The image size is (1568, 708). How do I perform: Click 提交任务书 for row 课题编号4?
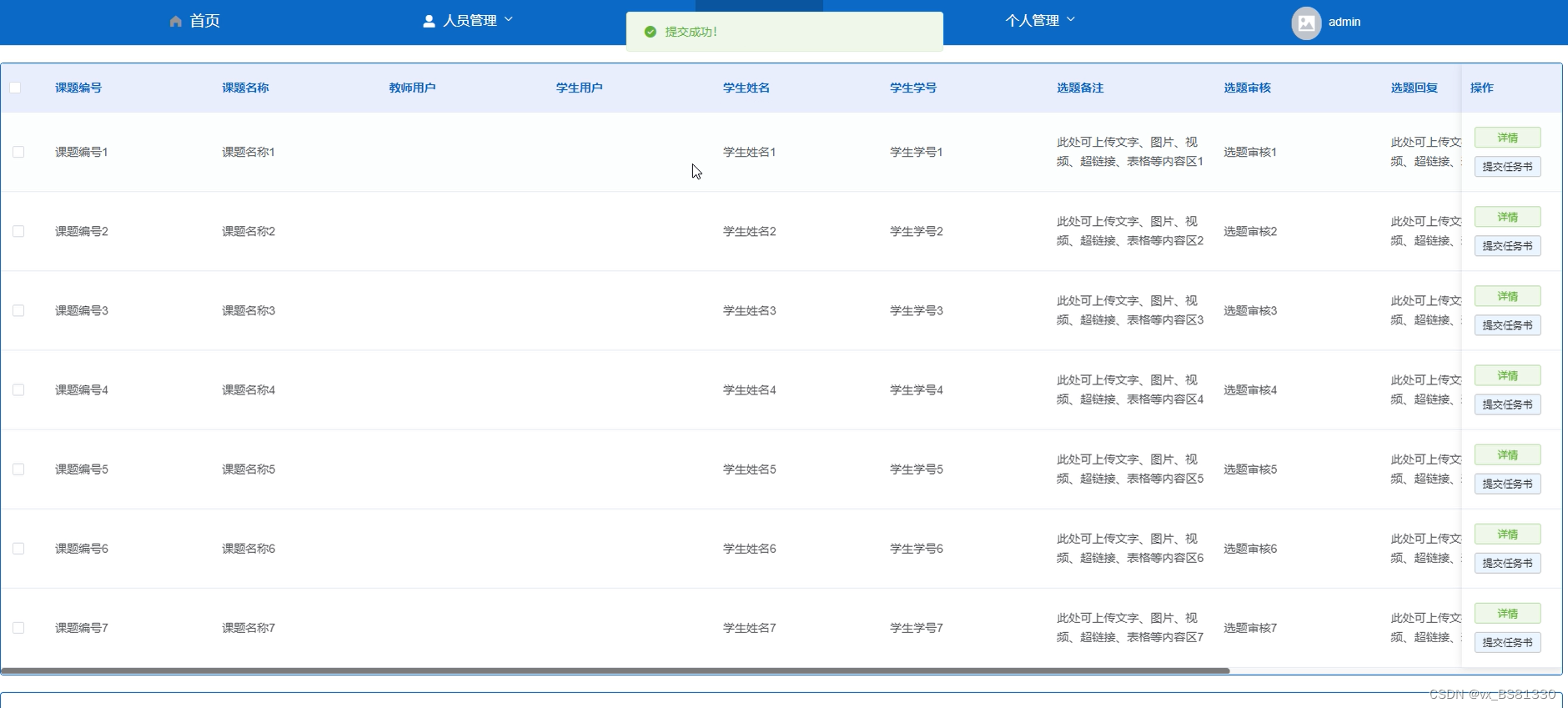coord(1507,404)
